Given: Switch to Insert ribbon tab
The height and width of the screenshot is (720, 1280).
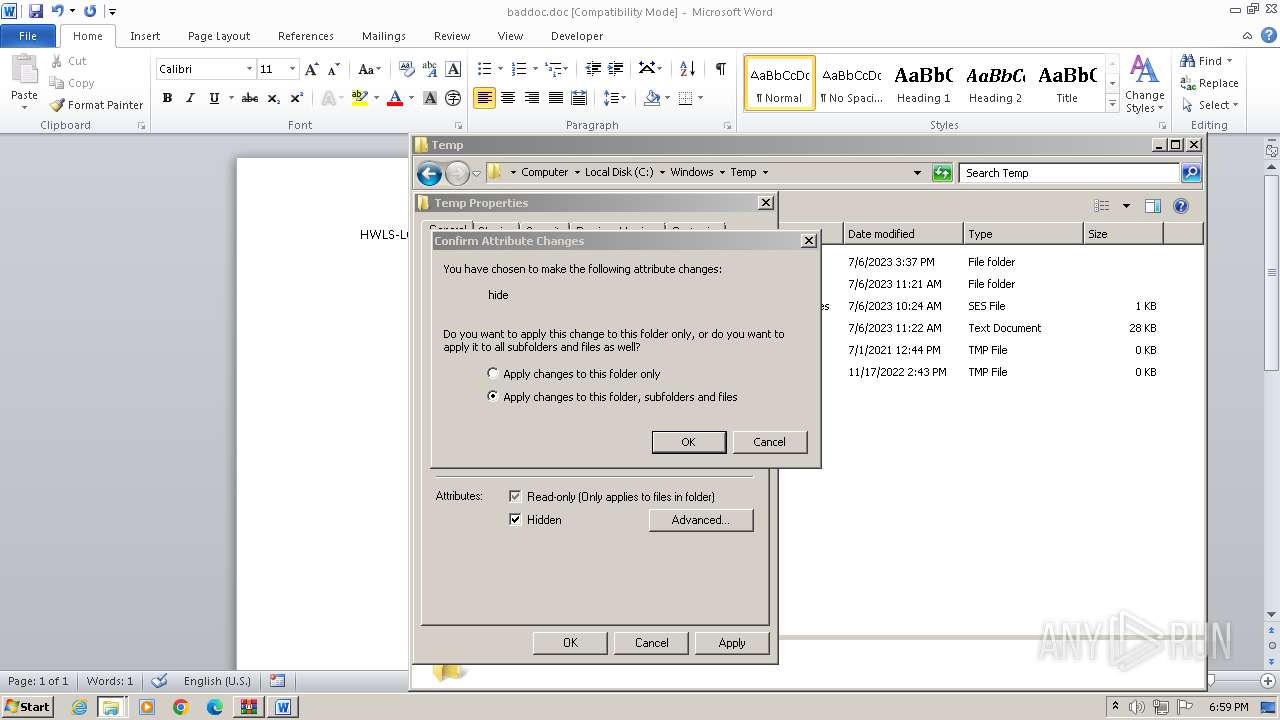Looking at the screenshot, I should click(x=145, y=36).
